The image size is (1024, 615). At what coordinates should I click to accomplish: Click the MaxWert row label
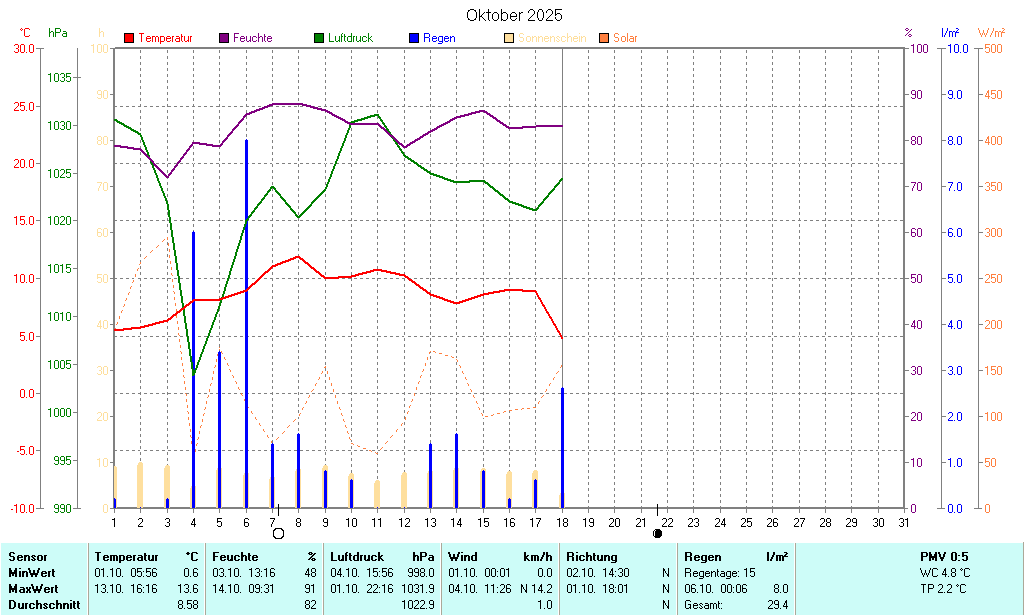tap(32, 588)
